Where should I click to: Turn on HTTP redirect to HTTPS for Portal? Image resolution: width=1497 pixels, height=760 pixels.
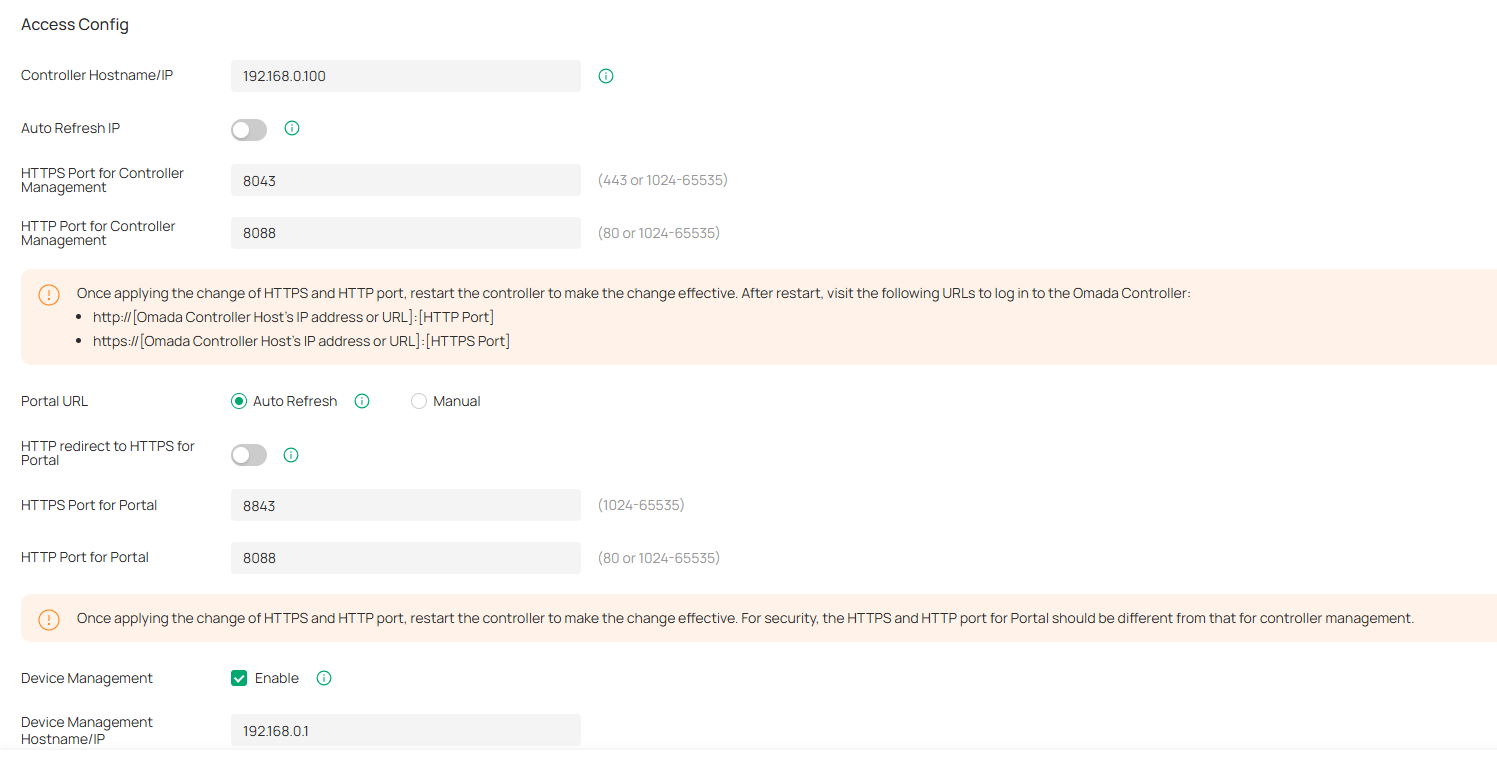pyautogui.click(x=248, y=454)
